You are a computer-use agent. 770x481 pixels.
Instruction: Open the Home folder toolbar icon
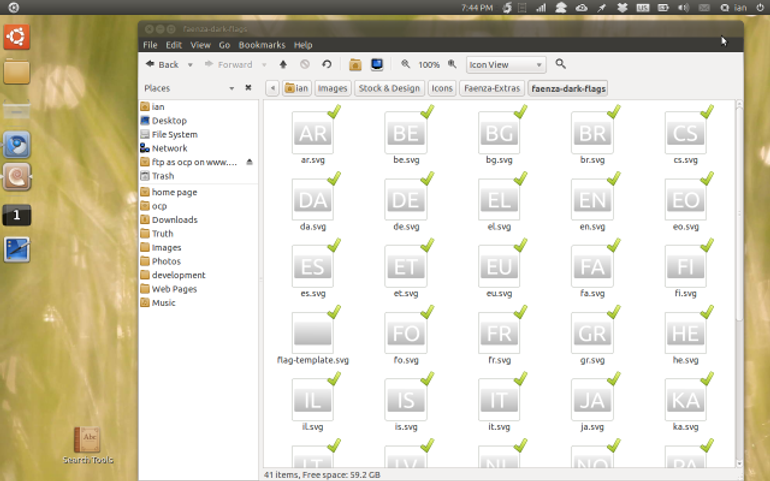click(355, 64)
